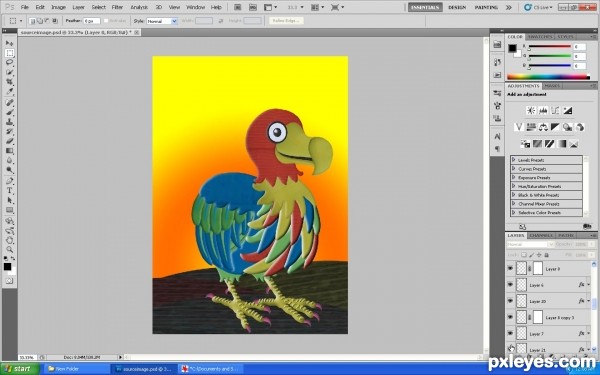
Task: Add a Gradient Map adjustment
Action: (x=561, y=144)
